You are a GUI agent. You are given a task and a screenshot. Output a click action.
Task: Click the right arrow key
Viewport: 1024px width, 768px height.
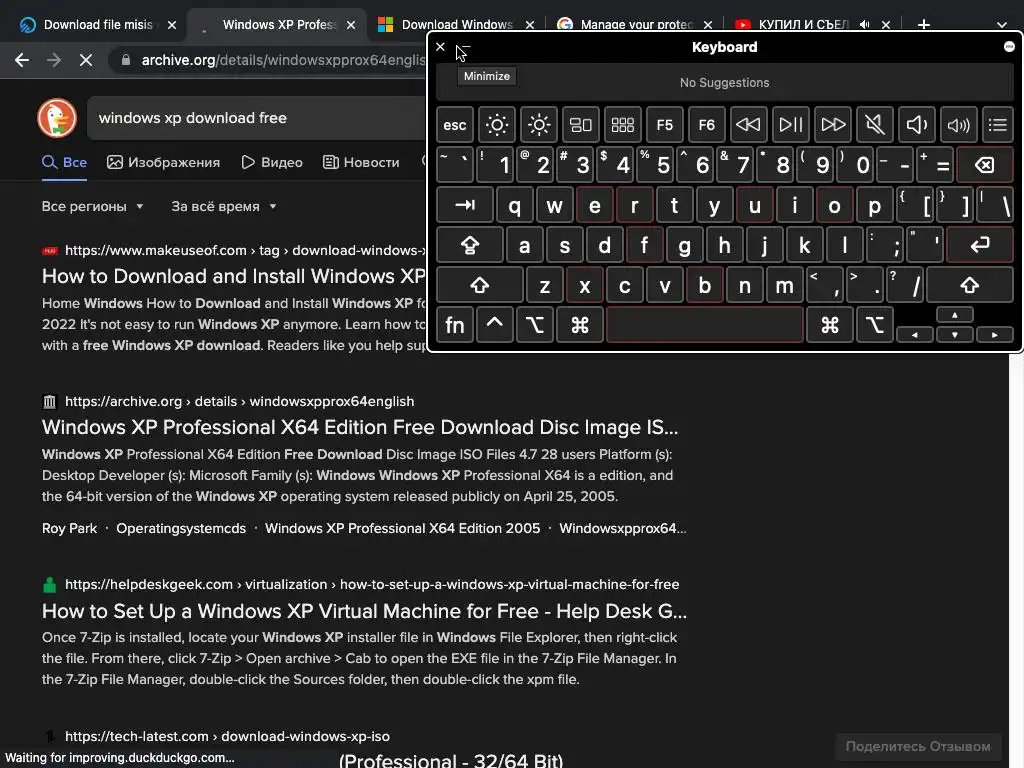click(x=995, y=334)
